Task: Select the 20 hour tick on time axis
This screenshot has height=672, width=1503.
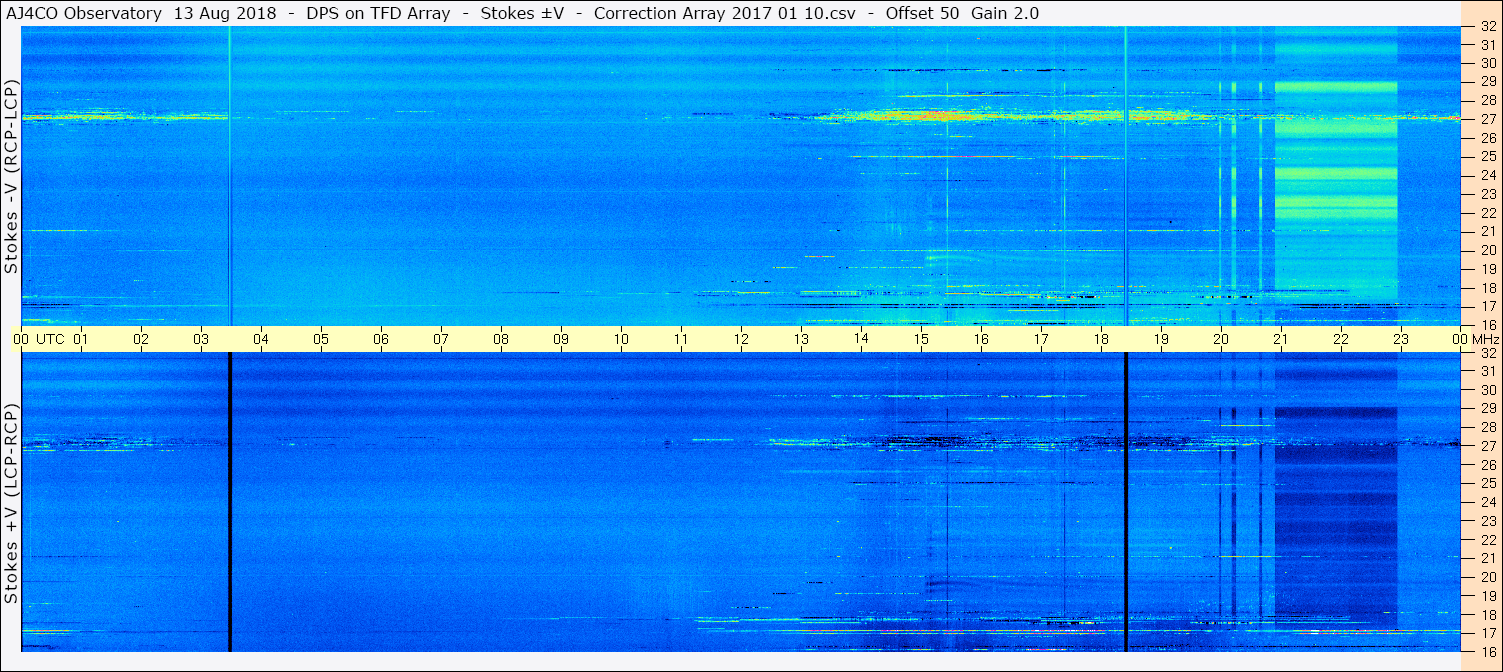Action: pyautogui.click(x=1221, y=339)
